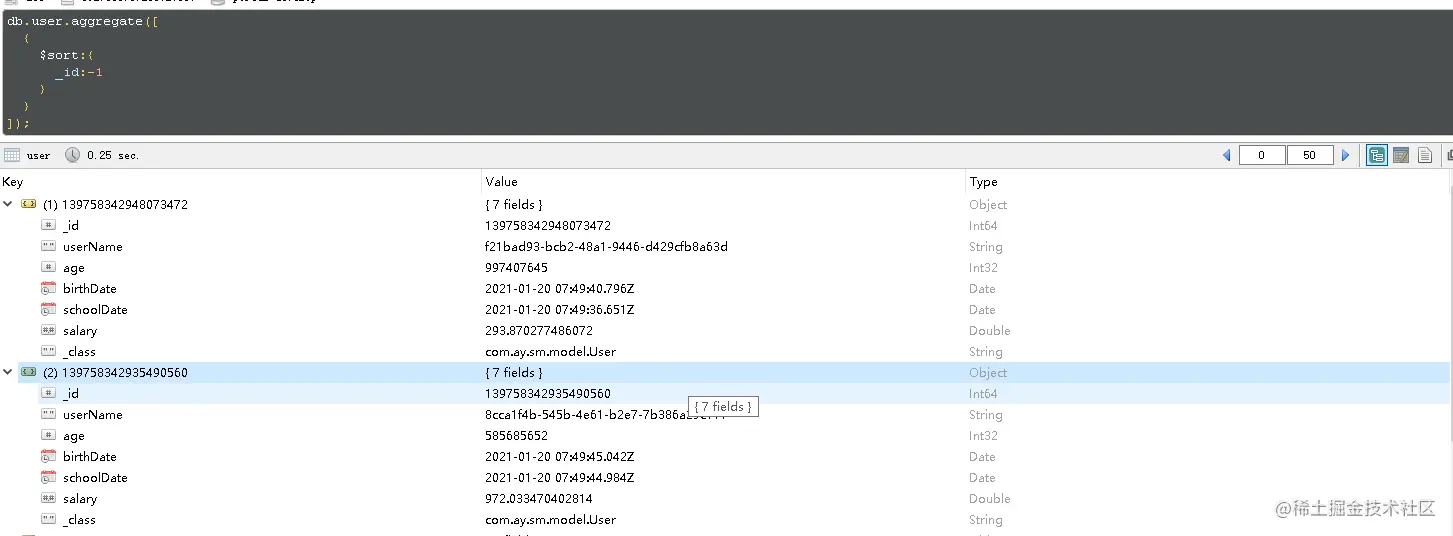Select the userName row of document 1
Viewport: 1453px width, 536px height.
click(92, 247)
